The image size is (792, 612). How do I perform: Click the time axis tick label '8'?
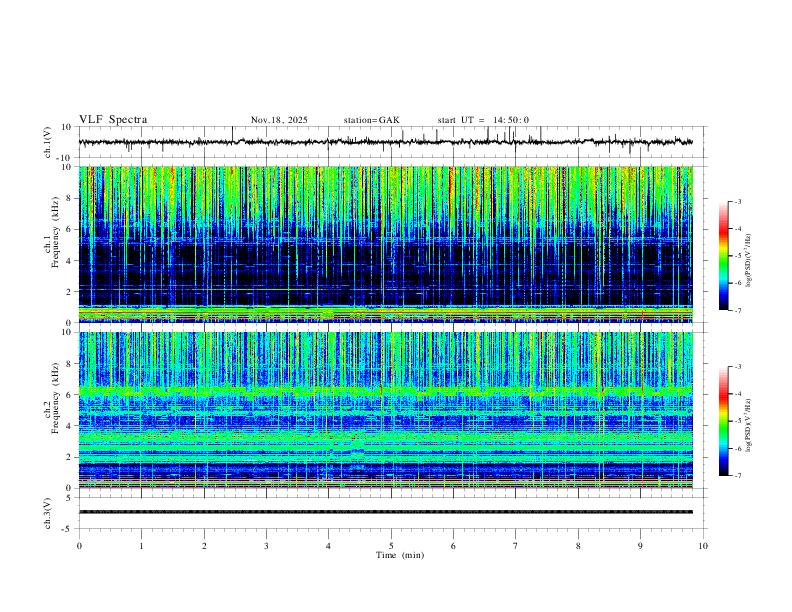click(x=578, y=546)
